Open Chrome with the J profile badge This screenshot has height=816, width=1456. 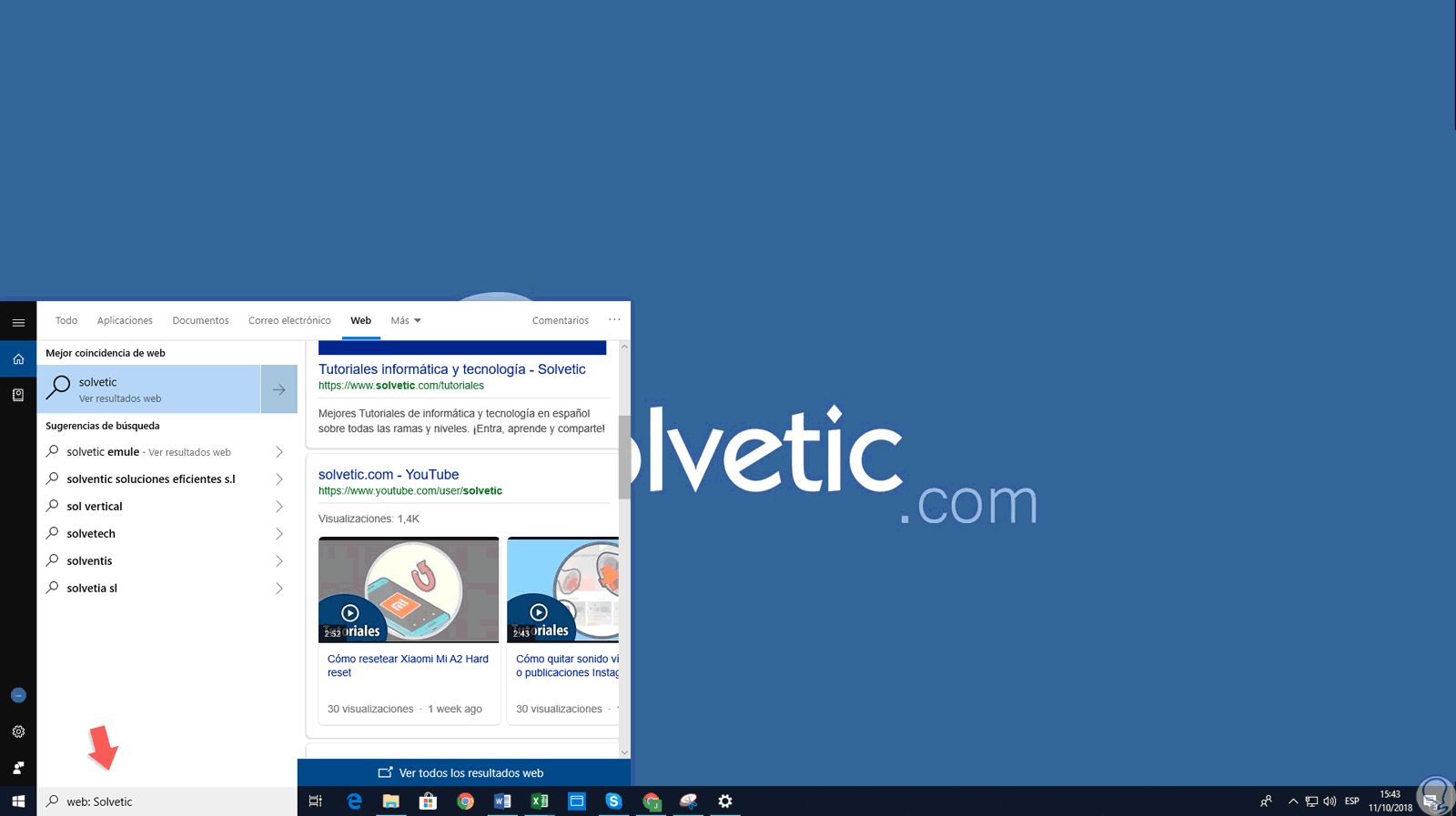point(651,801)
